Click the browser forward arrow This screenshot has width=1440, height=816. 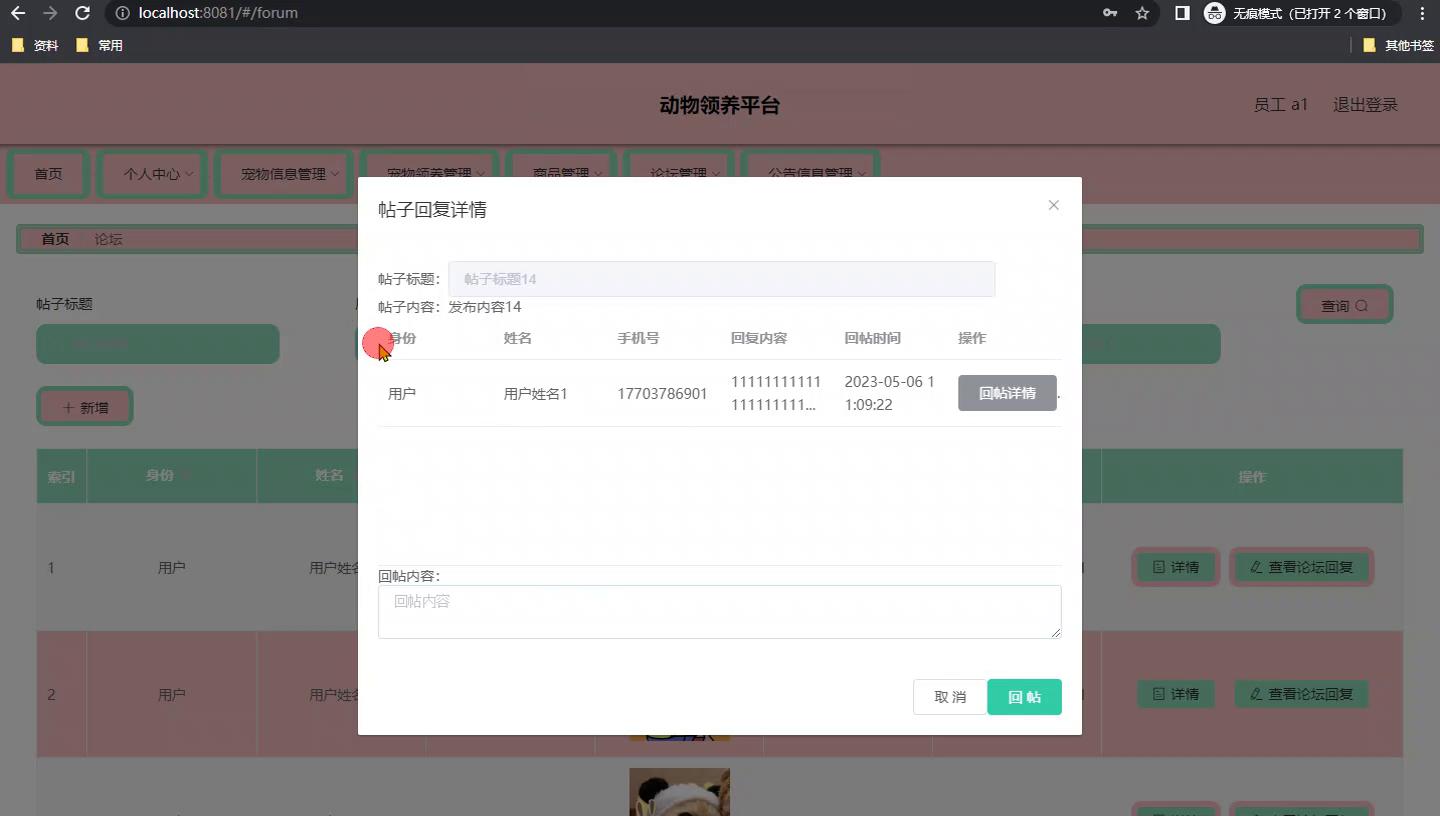pos(50,13)
